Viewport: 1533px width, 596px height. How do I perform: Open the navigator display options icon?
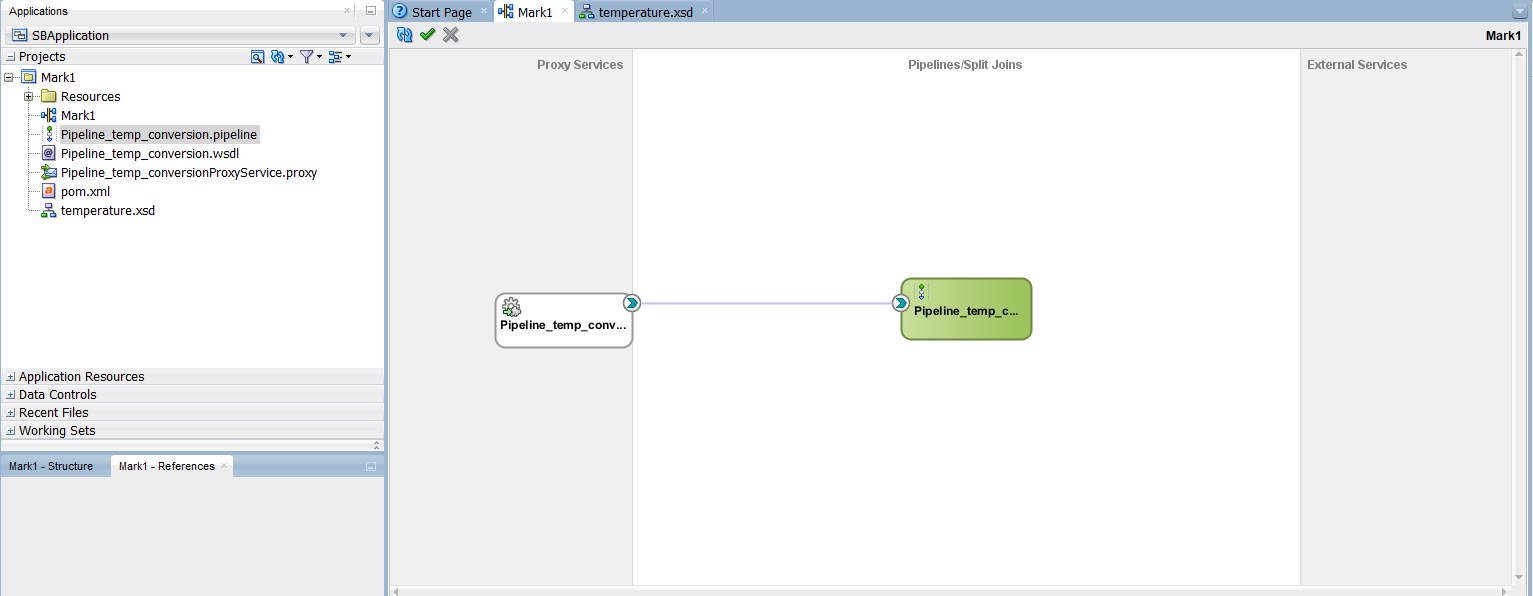pos(337,57)
